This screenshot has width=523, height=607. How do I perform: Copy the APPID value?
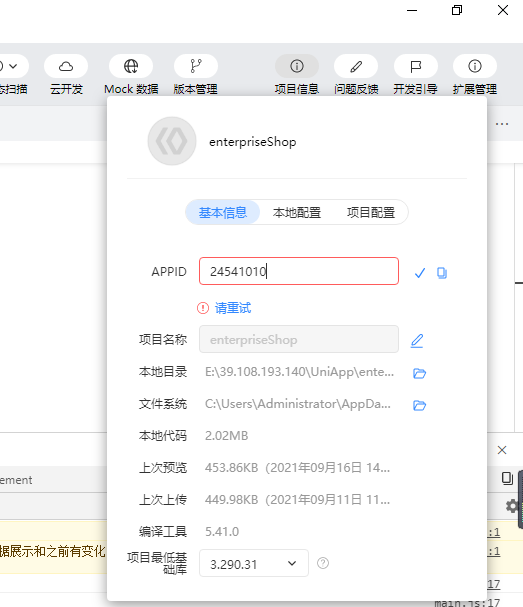coord(442,273)
